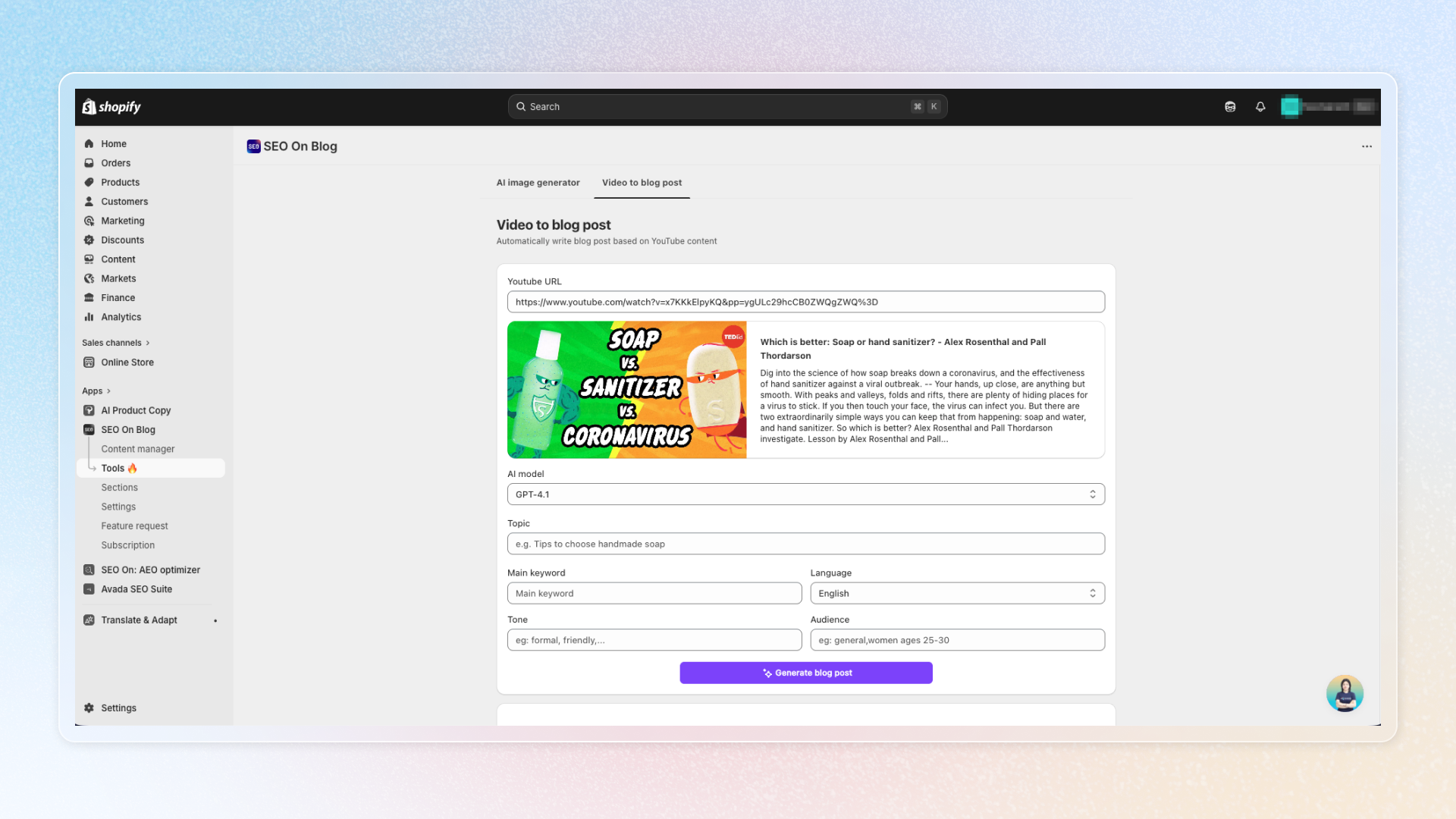Switch to the AI image generator tab
1456x819 pixels.
click(x=538, y=183)
